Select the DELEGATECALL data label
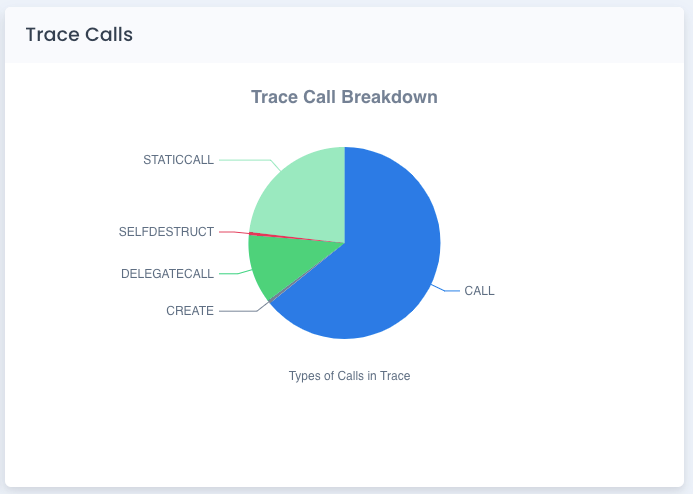This screenshot has height=494, width=693. click(167, 273)
